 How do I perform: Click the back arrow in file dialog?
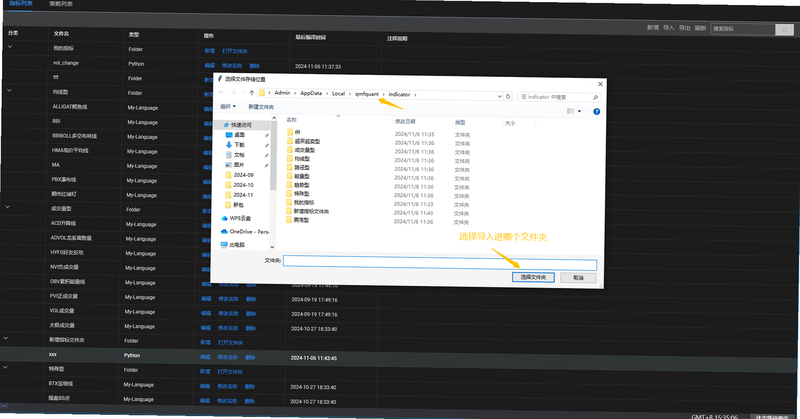point(221,92)
